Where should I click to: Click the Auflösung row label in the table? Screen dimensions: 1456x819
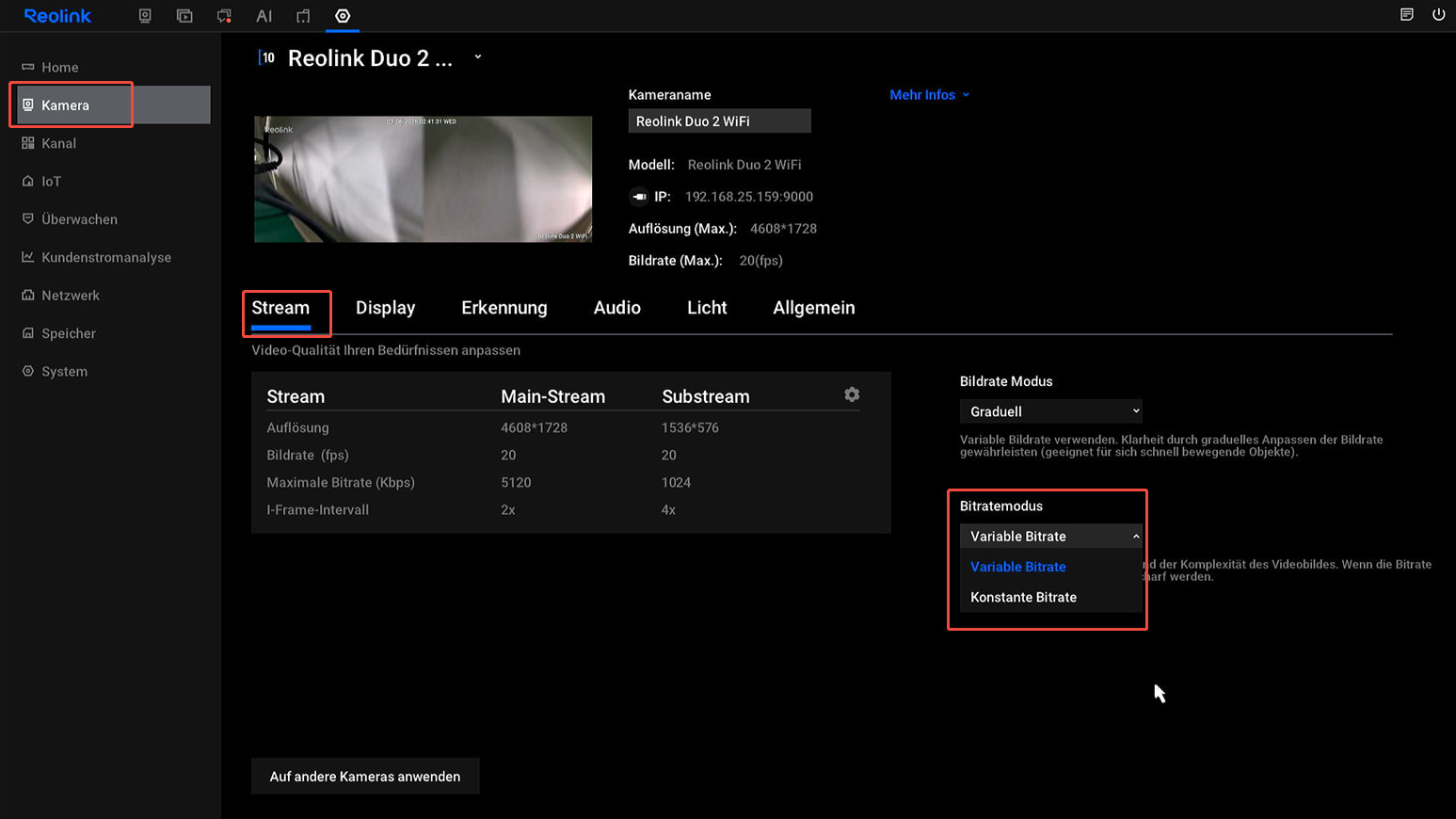point(297,427)
